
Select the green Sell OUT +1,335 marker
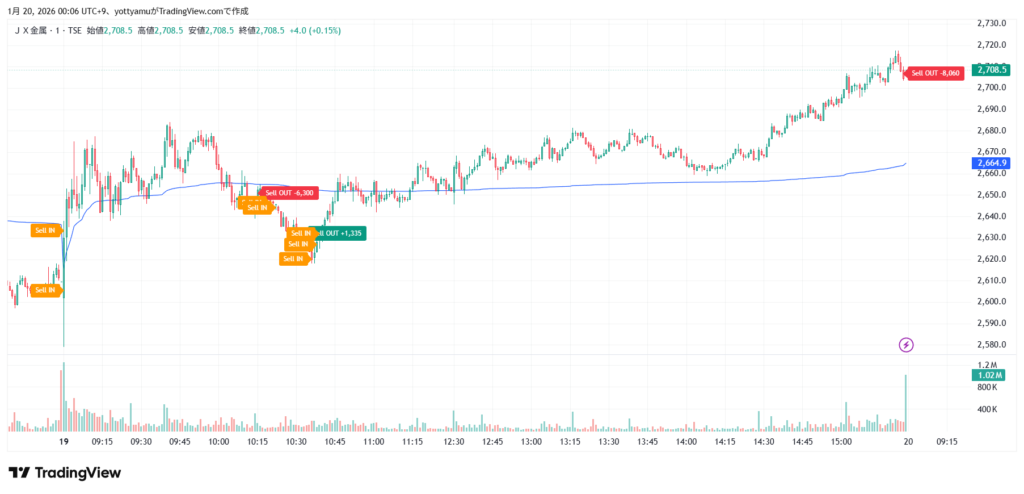pos(340,233)
